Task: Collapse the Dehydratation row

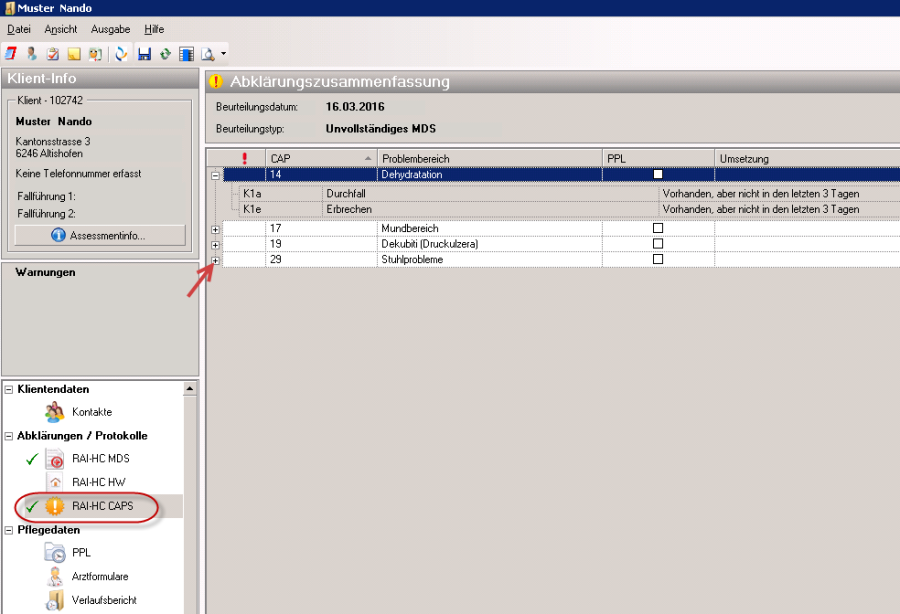Action: (215, 174)
